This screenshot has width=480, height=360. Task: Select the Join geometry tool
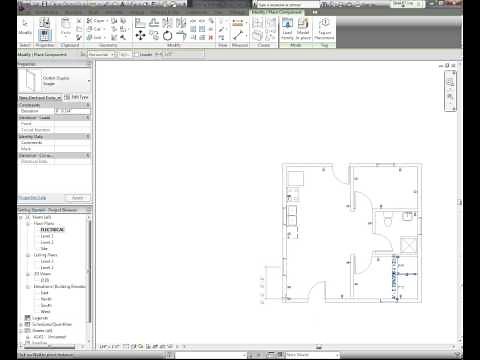coord(95,37)
